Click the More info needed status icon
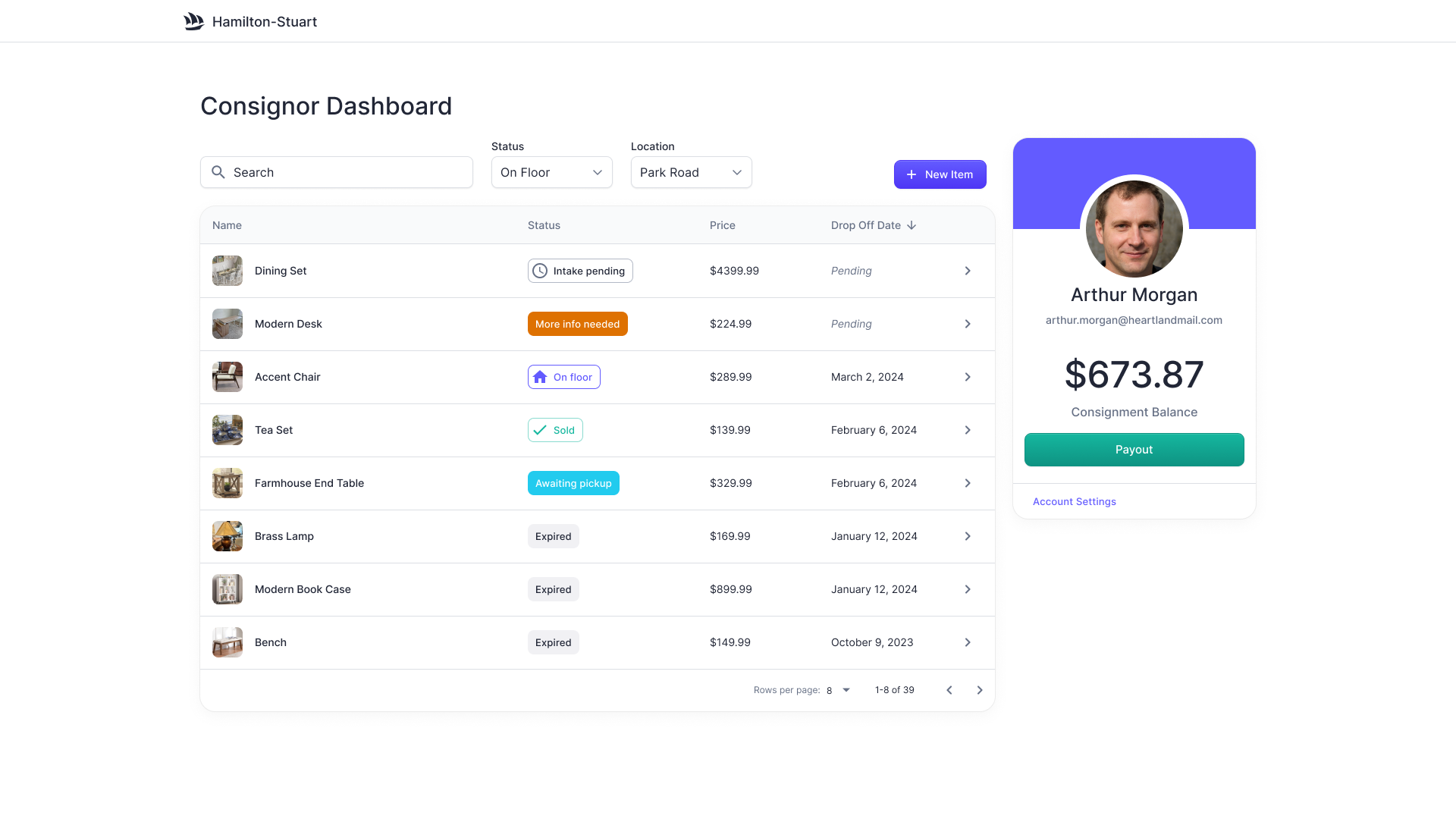Viewport: 1456px width, 819px height. coord(577,324)
